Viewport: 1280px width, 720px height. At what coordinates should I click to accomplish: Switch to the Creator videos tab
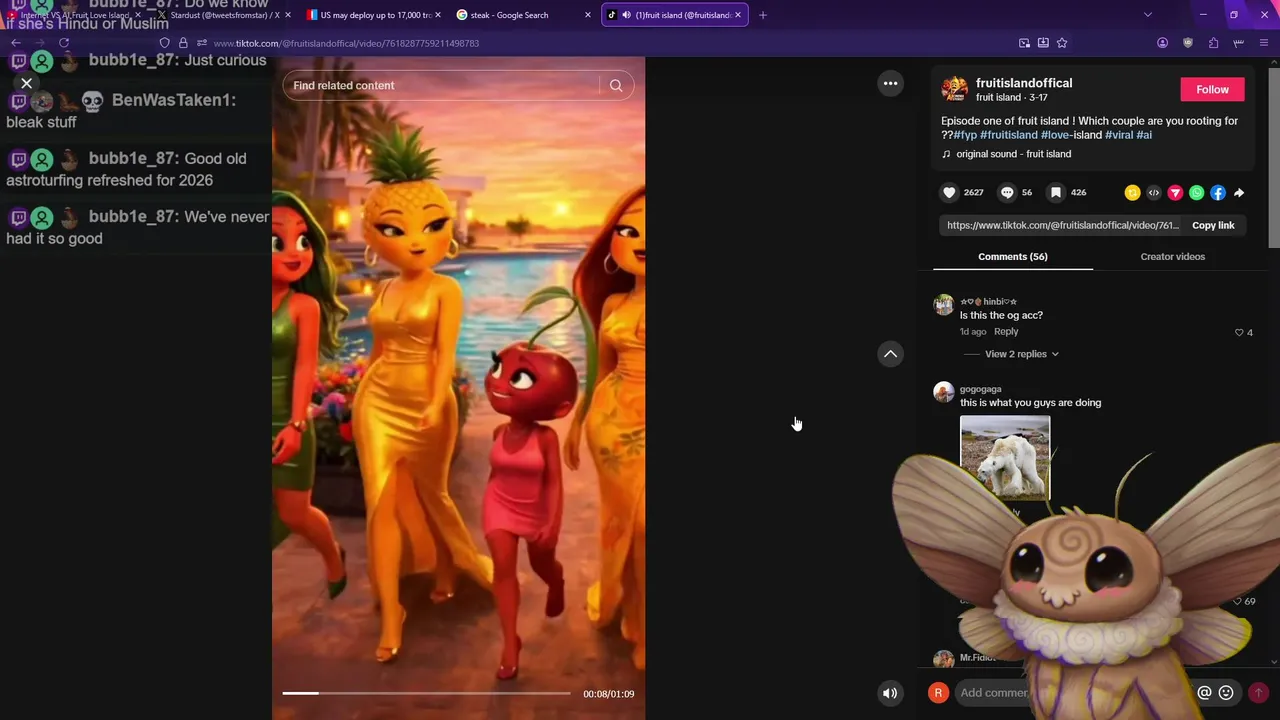[1173, 257]
